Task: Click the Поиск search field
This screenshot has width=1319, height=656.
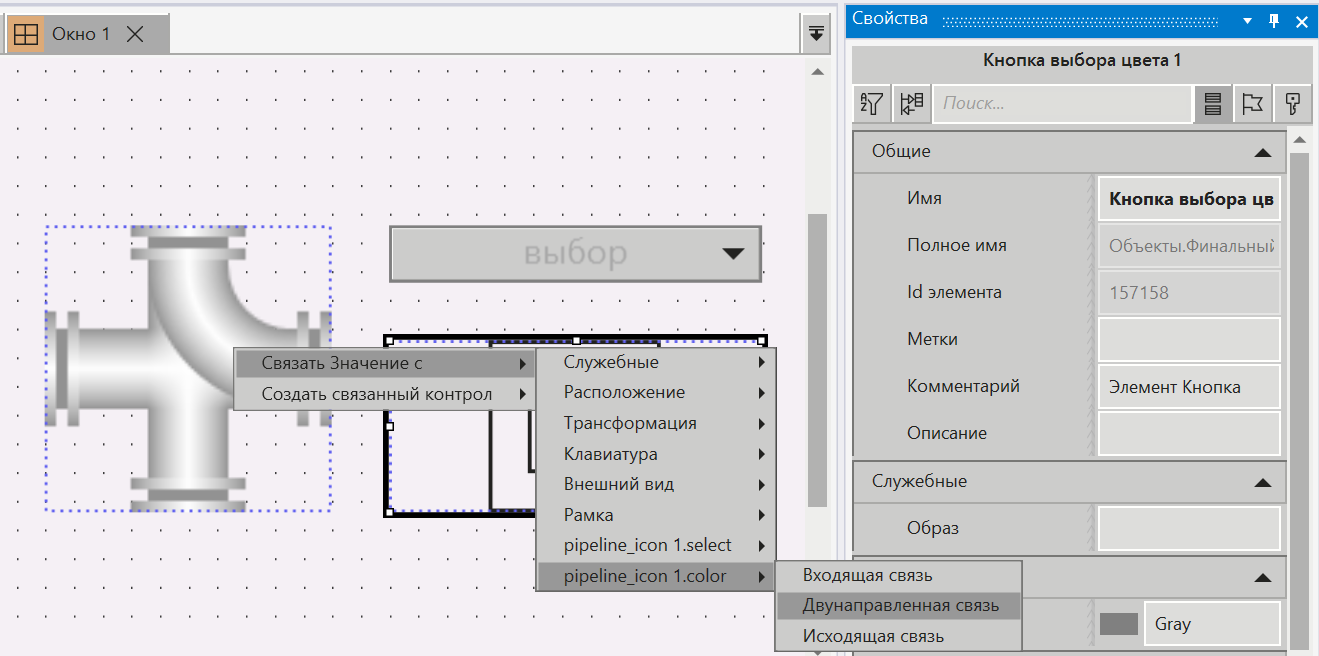Action: pos(1062,103)
